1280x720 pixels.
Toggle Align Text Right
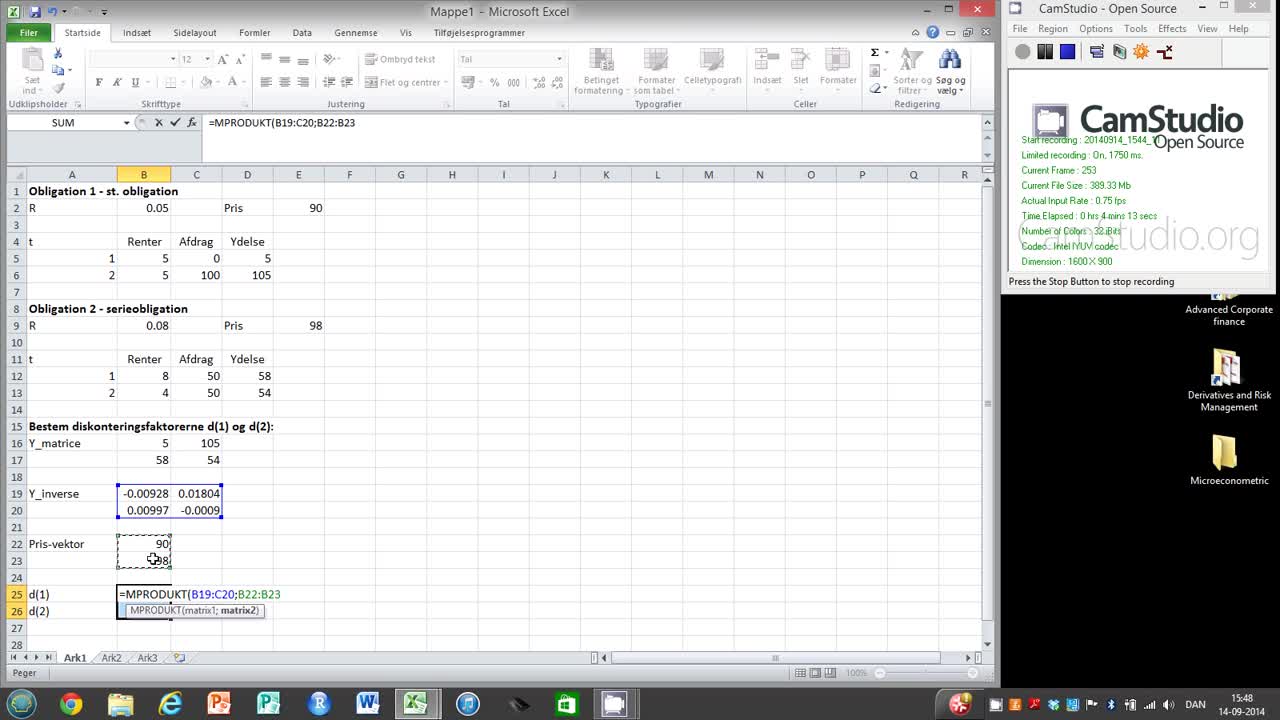(302, 82)
